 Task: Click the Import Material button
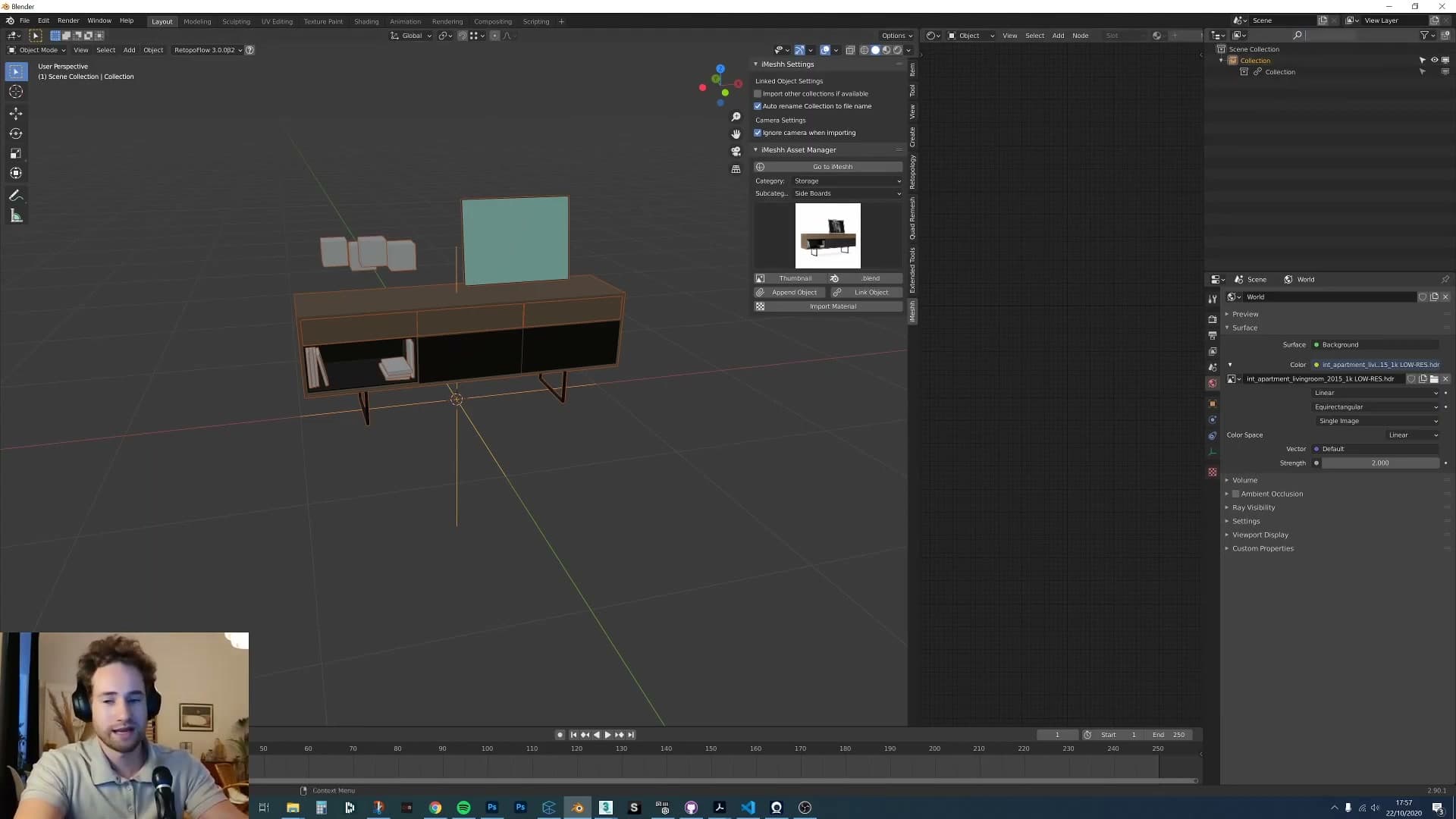pos(828,306)
